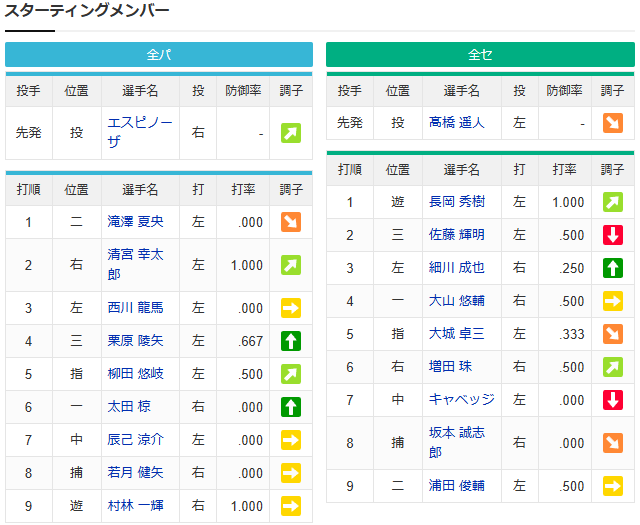
Task: Click the 調子 header in 全パ pitcher table
Action: [x=291, y=91]
